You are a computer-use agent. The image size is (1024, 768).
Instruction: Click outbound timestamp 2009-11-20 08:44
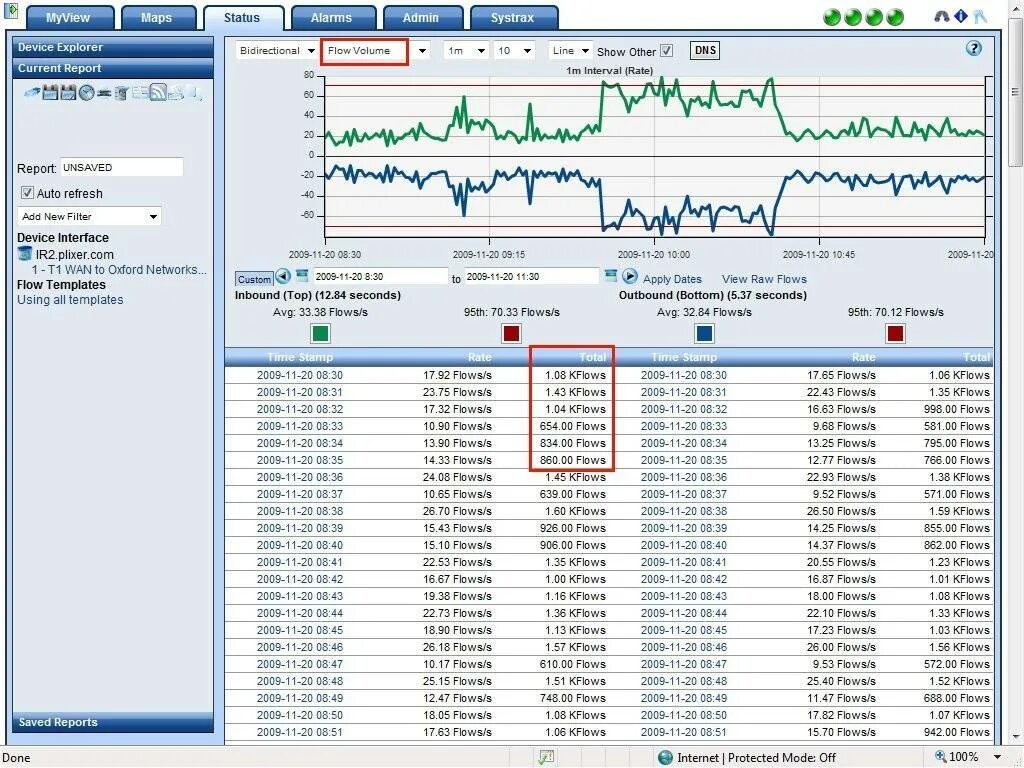point(684,613)
